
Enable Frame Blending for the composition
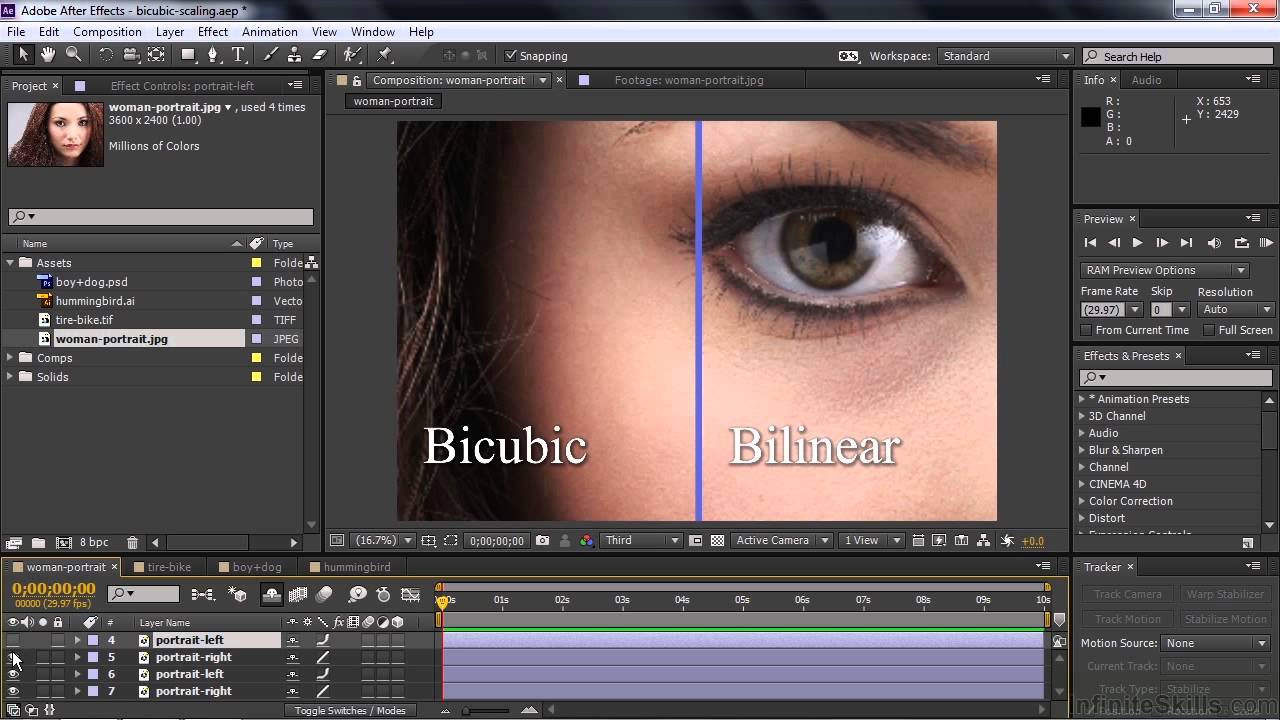(x=297, y=594)
